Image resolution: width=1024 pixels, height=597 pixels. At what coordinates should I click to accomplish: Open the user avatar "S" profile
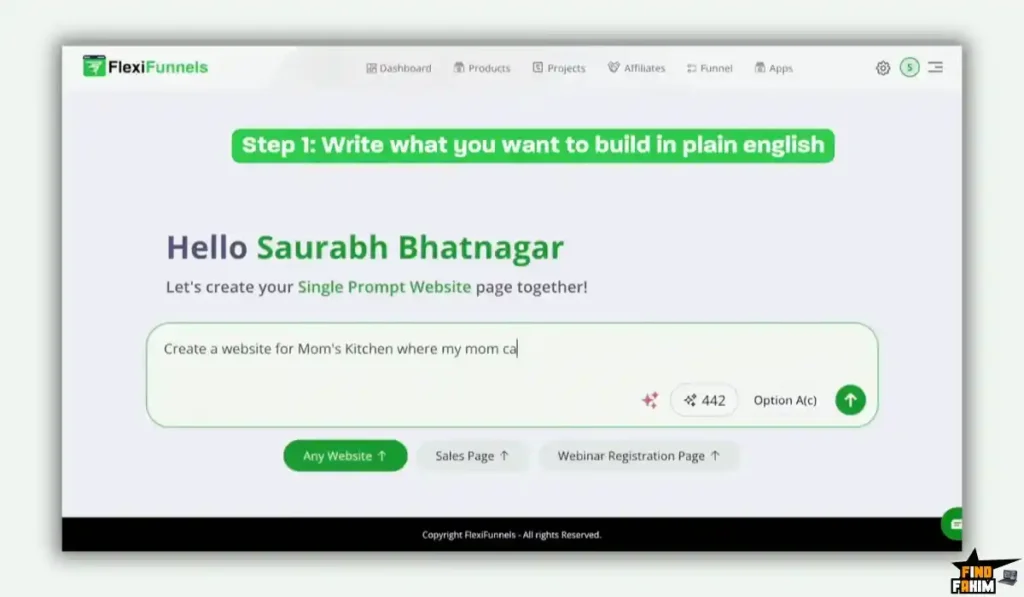[908, 68]
